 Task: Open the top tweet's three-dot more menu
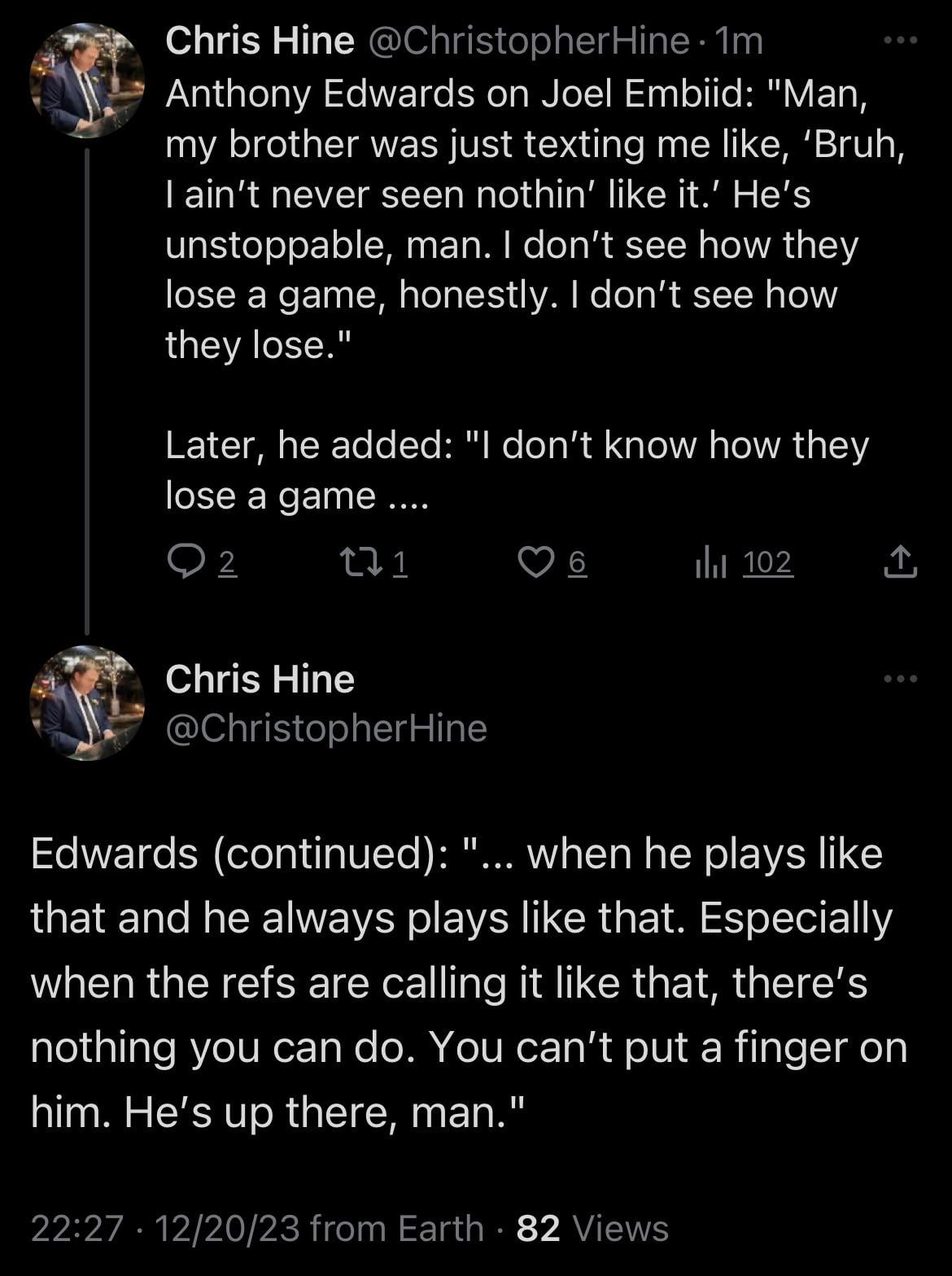(x=901, y=40)
